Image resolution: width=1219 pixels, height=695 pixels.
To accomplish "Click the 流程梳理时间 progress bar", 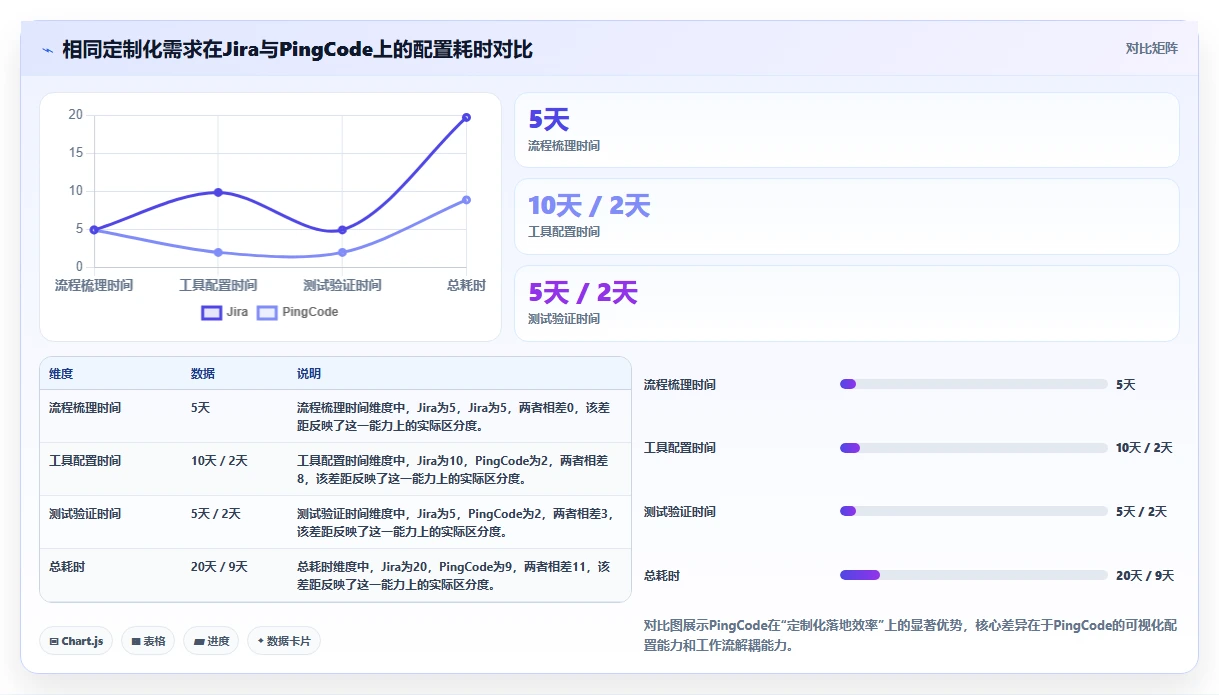I will point(974,384).
